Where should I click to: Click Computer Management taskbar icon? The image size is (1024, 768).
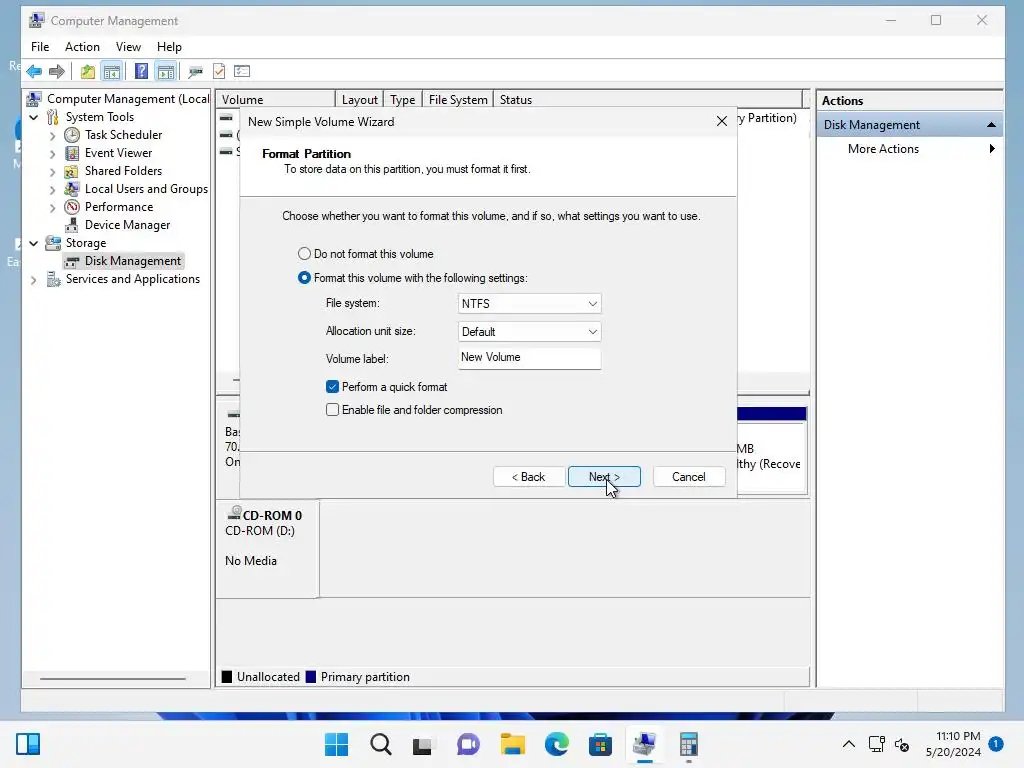point(645,744)
